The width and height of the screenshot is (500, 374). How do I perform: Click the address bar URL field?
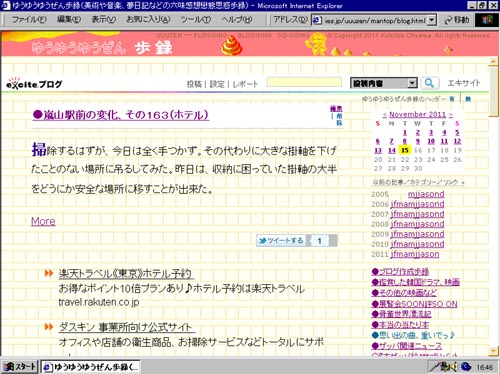click(x=375, y=20)
